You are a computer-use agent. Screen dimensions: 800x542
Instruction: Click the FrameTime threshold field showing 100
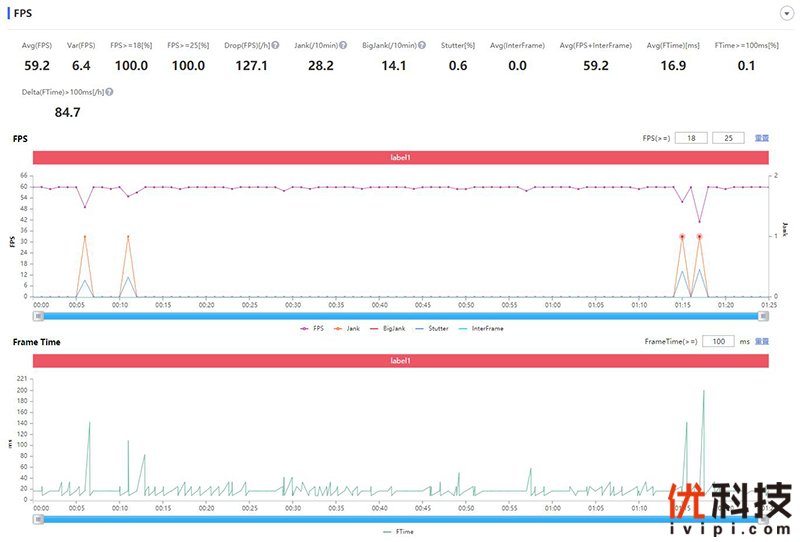pyautogui.click(x=716, y=341)
